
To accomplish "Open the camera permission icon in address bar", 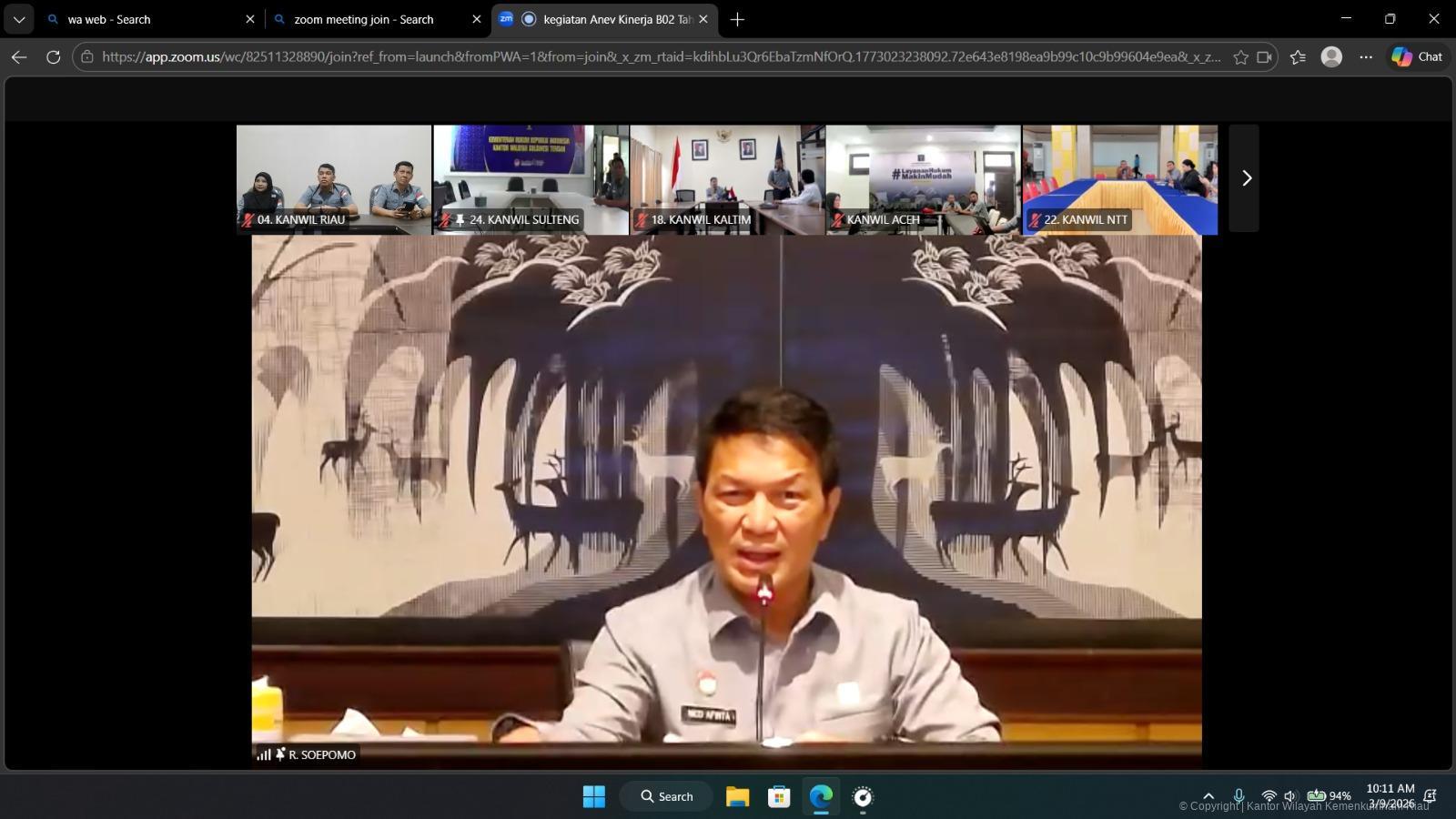I will [x=1264, y=57].
